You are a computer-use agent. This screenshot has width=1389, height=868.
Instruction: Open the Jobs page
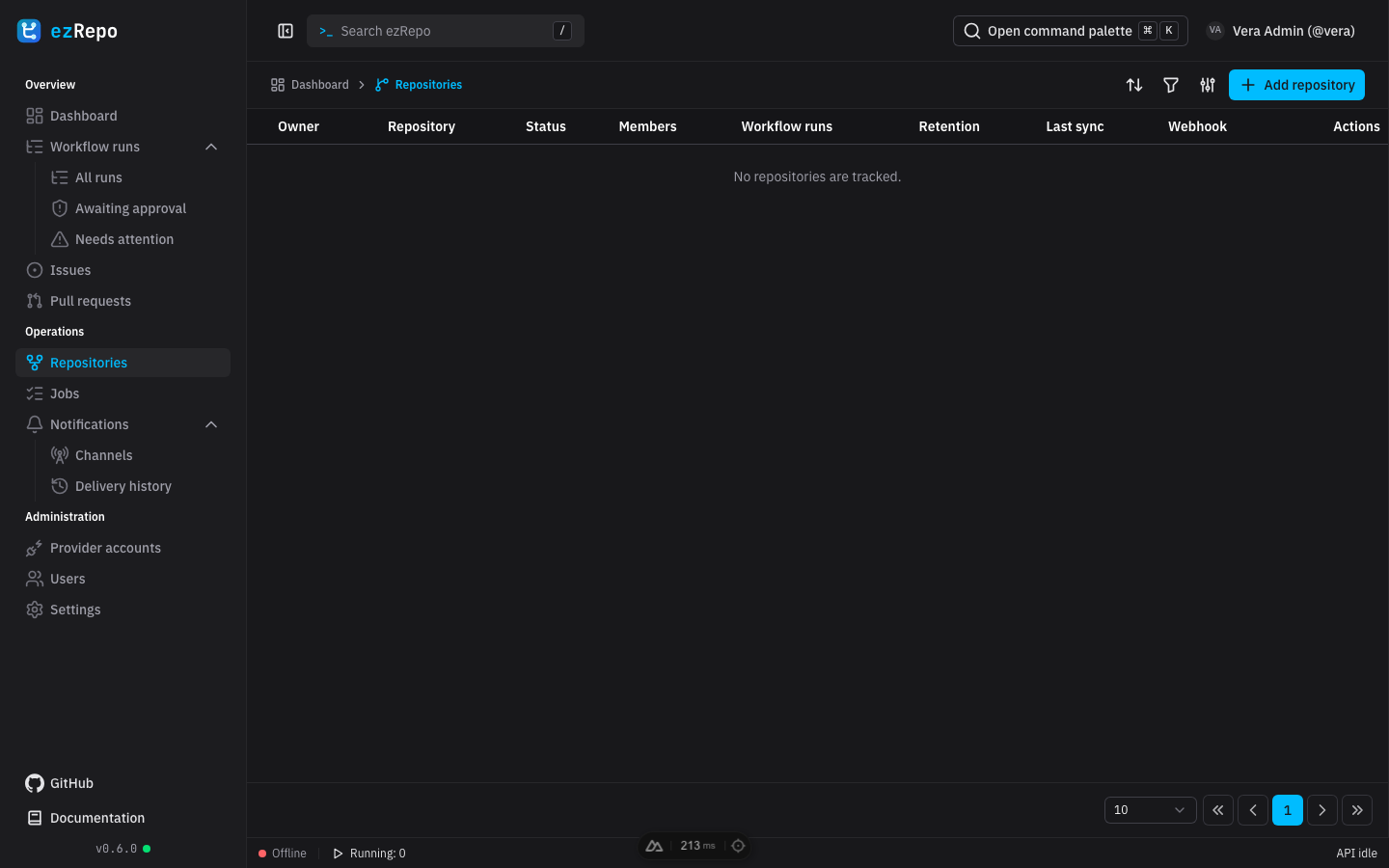tap(123, 393)
